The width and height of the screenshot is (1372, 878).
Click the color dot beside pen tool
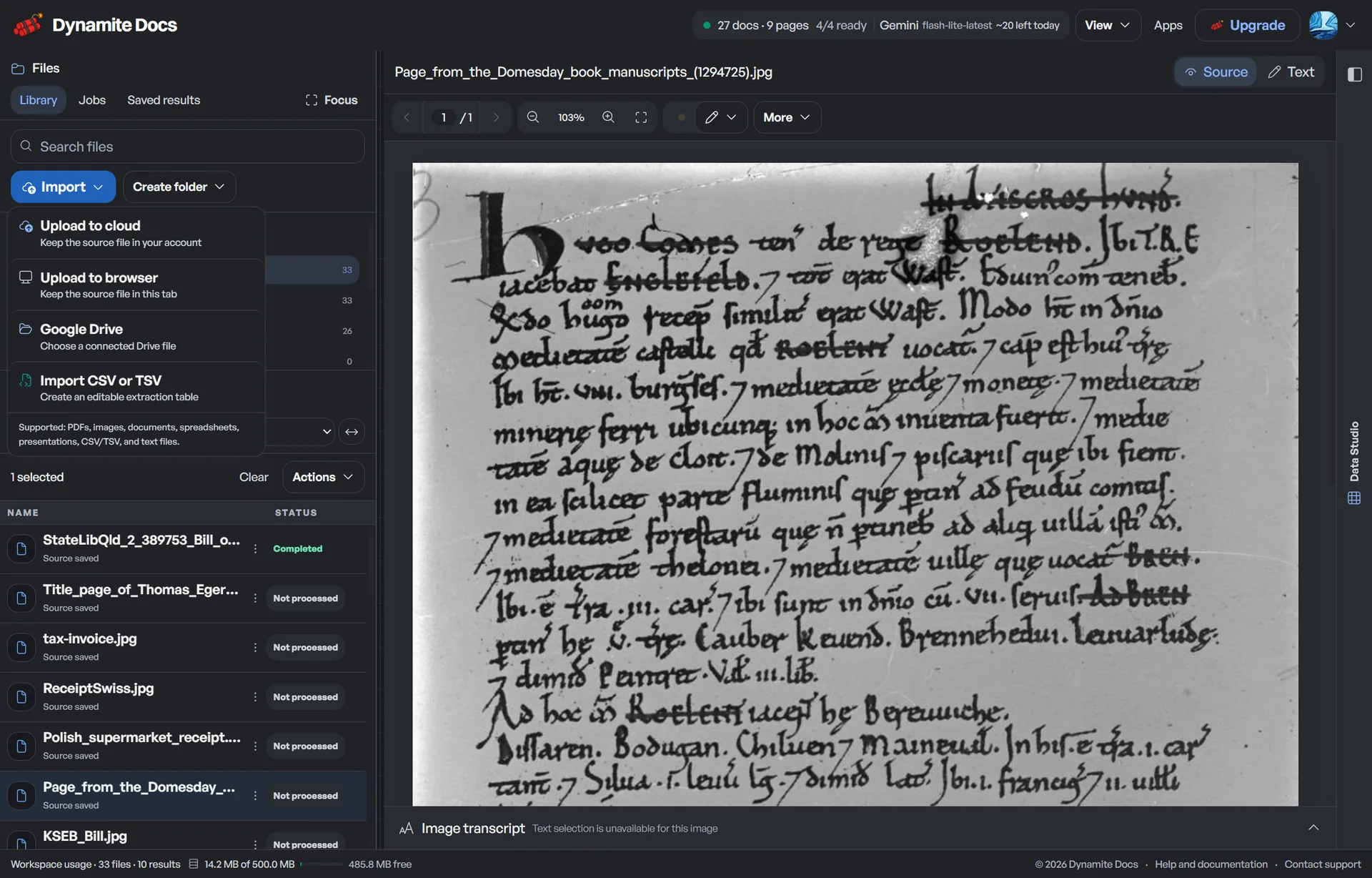pyautogui.click(x=681, y=117)
